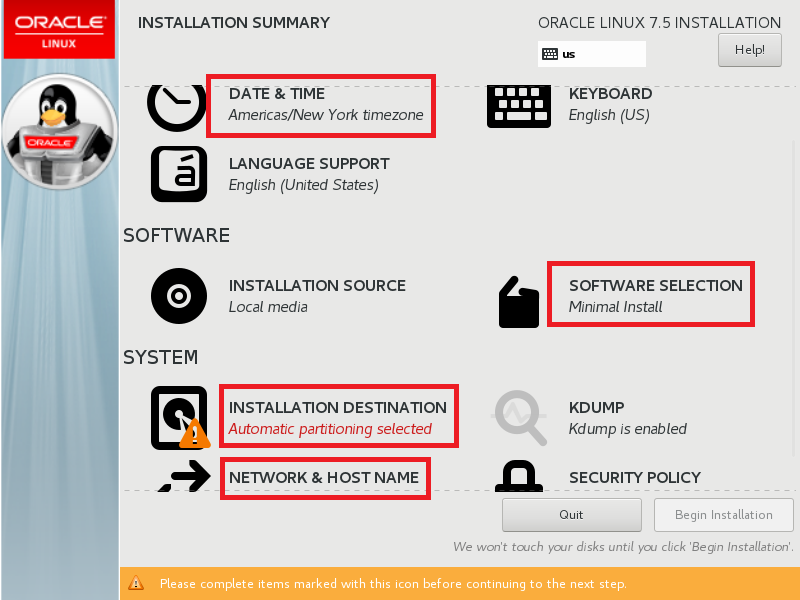Select the Keyboard settings icon
This screenshot has width=800, height=600.
coord(519,104)
